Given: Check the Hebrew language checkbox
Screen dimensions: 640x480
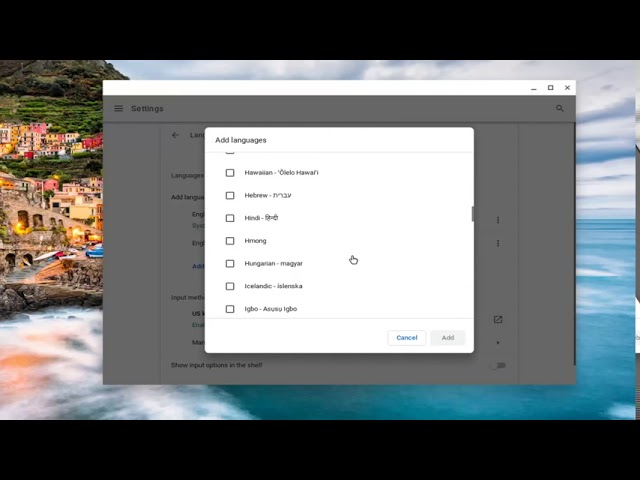Looking at the screenshot, I should tap(230, 196).
